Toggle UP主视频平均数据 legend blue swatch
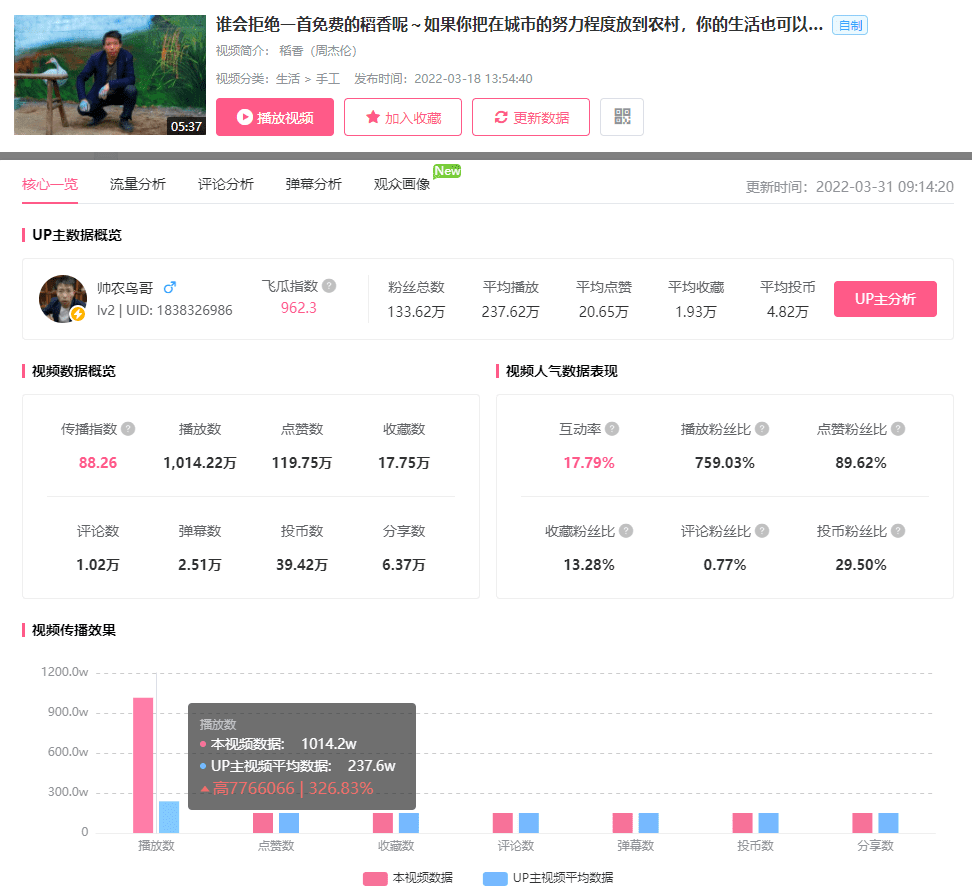 pos(495,879)
